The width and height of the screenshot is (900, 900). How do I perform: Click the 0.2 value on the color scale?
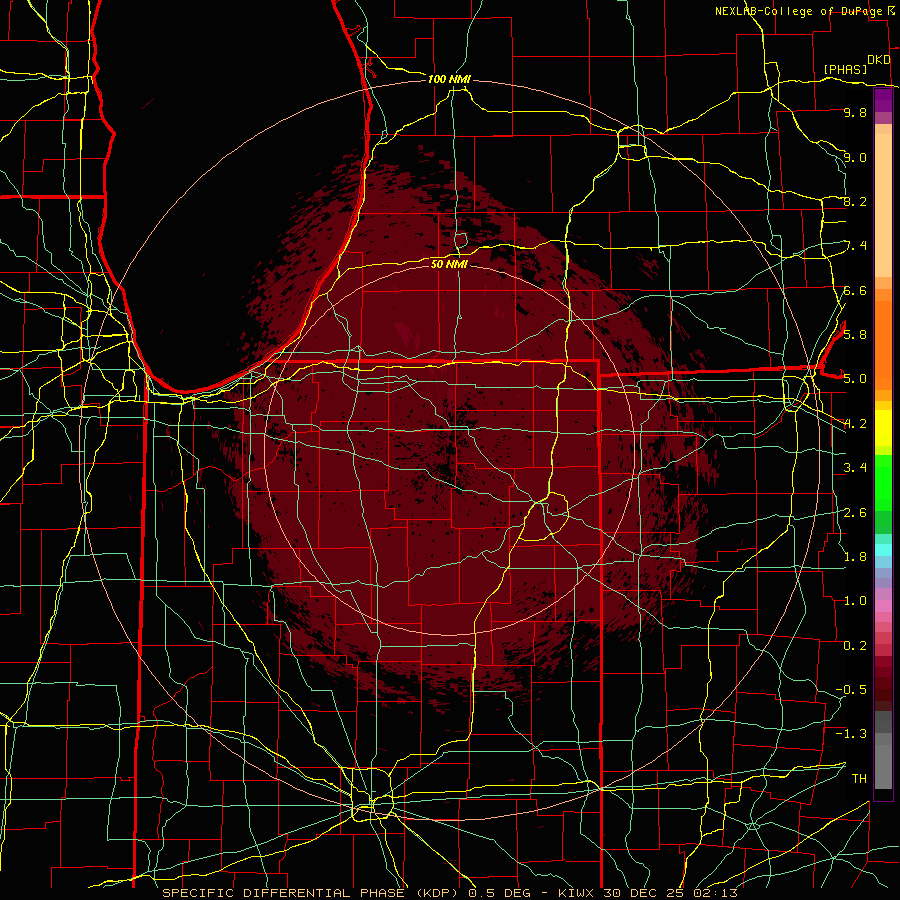855,646
